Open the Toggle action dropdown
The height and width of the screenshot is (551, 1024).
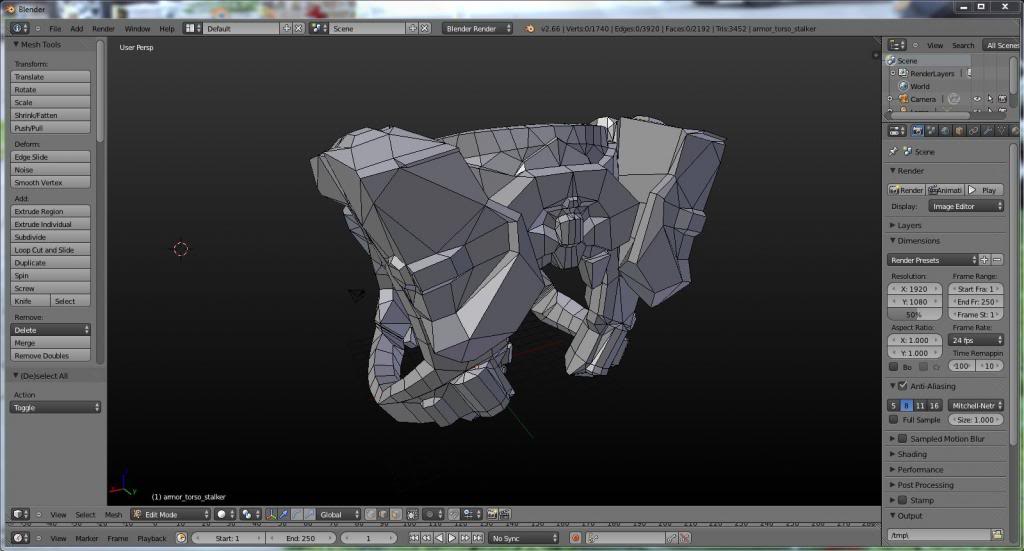tap(56, 407)
